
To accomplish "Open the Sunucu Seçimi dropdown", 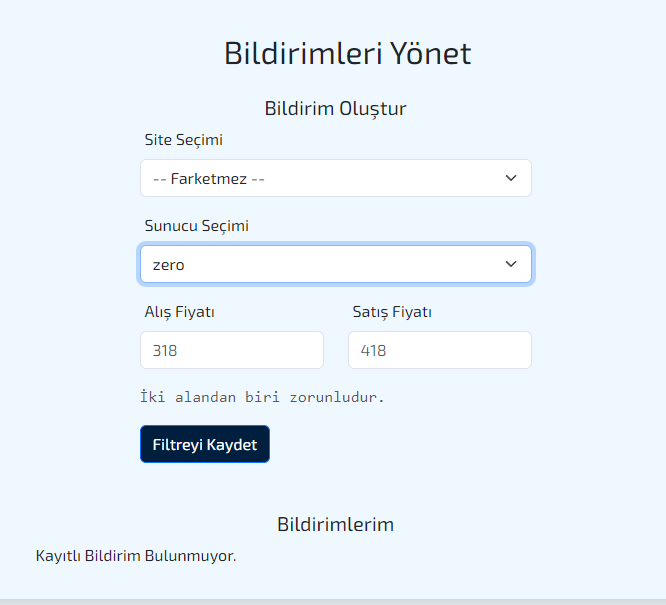I will click(336, 264).
